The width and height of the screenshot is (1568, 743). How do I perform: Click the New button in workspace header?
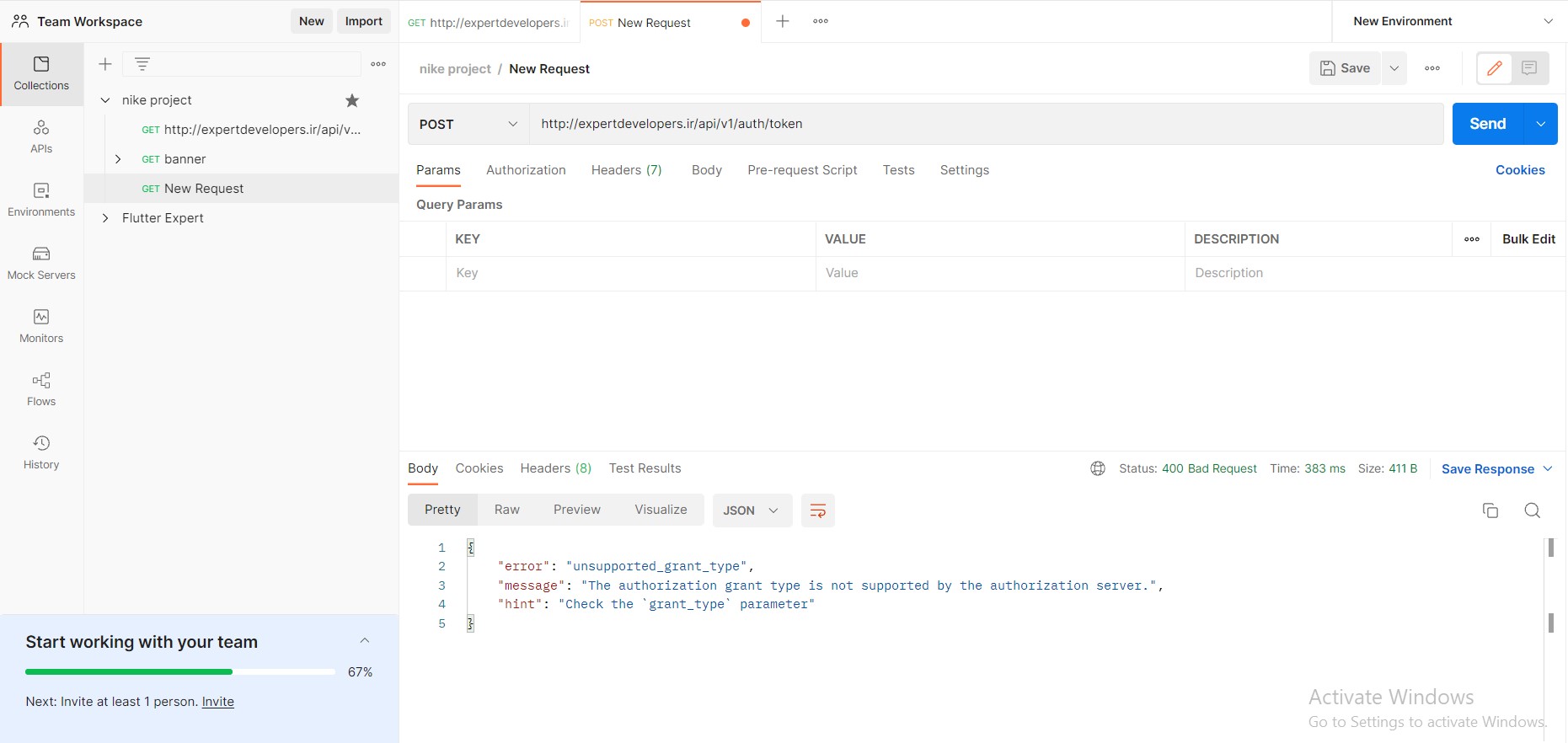point(311,21)
